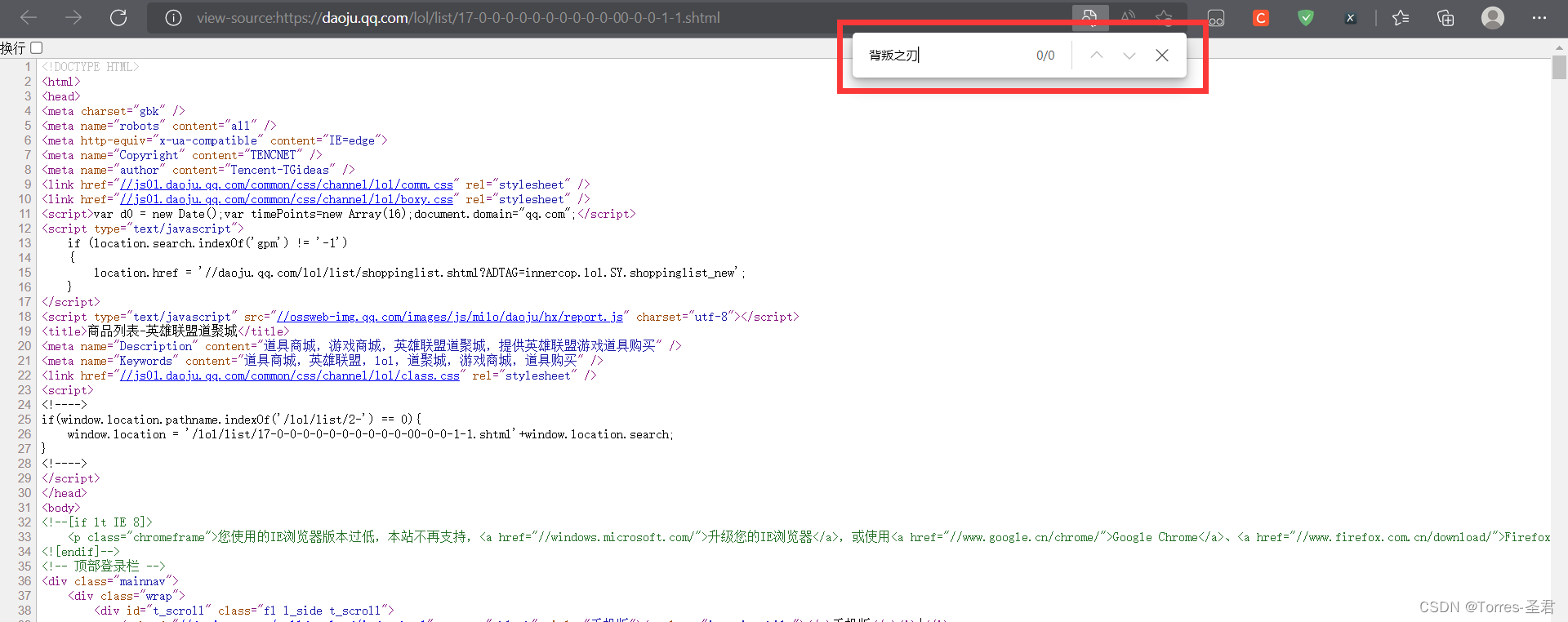Reload the view-source page
Image resolution: width=1568 pixels, height=622 pixels.
[x=118, y=17]
